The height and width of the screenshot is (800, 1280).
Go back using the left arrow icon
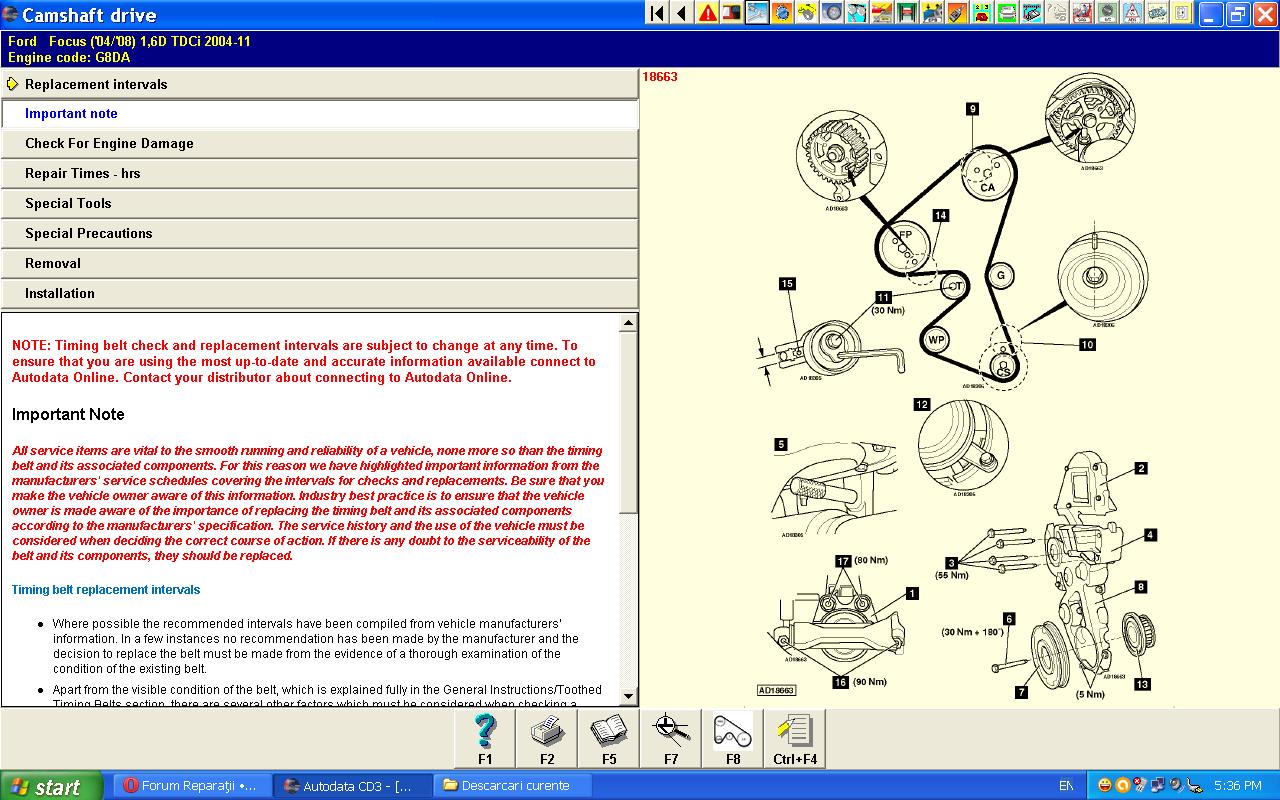[682, 13]
